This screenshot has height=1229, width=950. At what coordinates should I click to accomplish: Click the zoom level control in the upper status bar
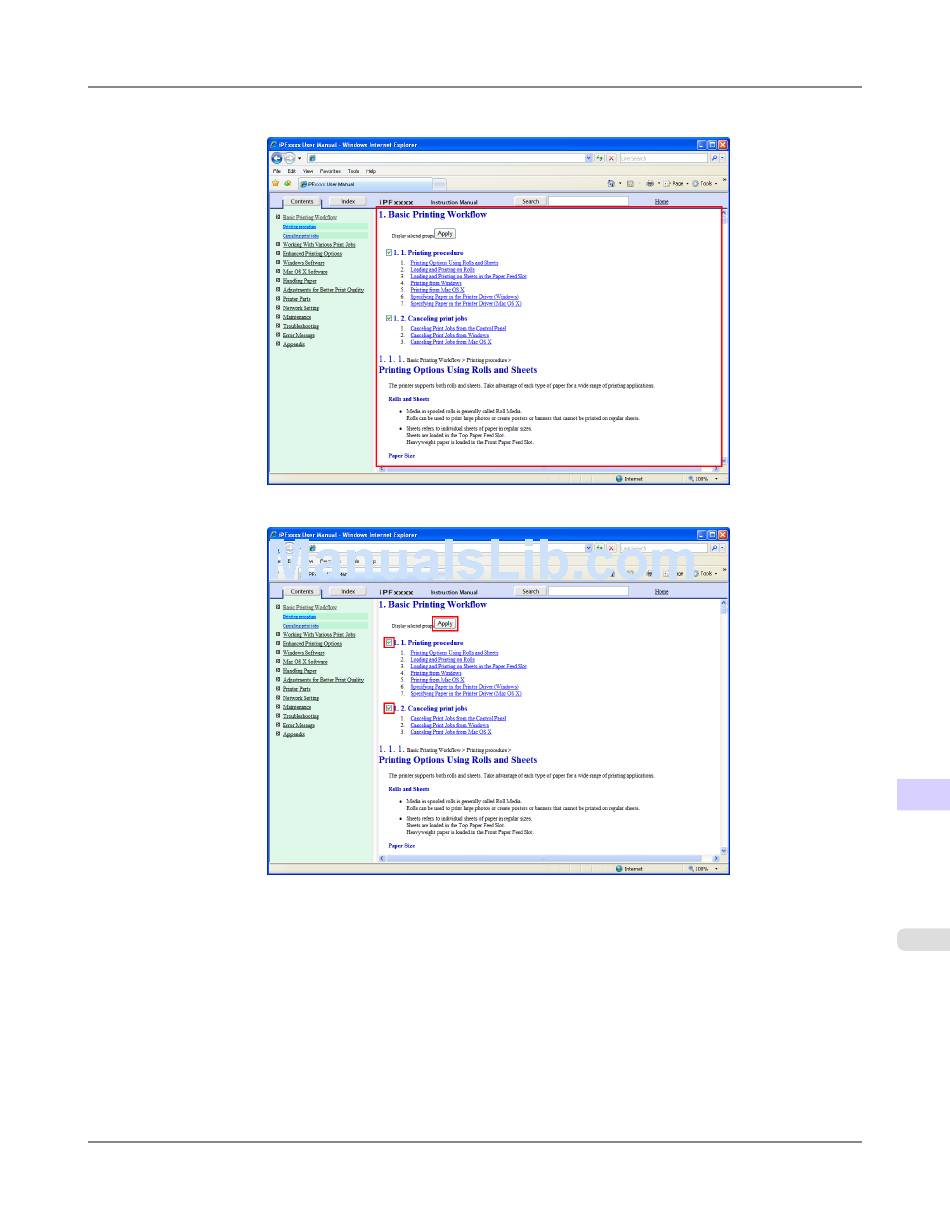(702, 479)
